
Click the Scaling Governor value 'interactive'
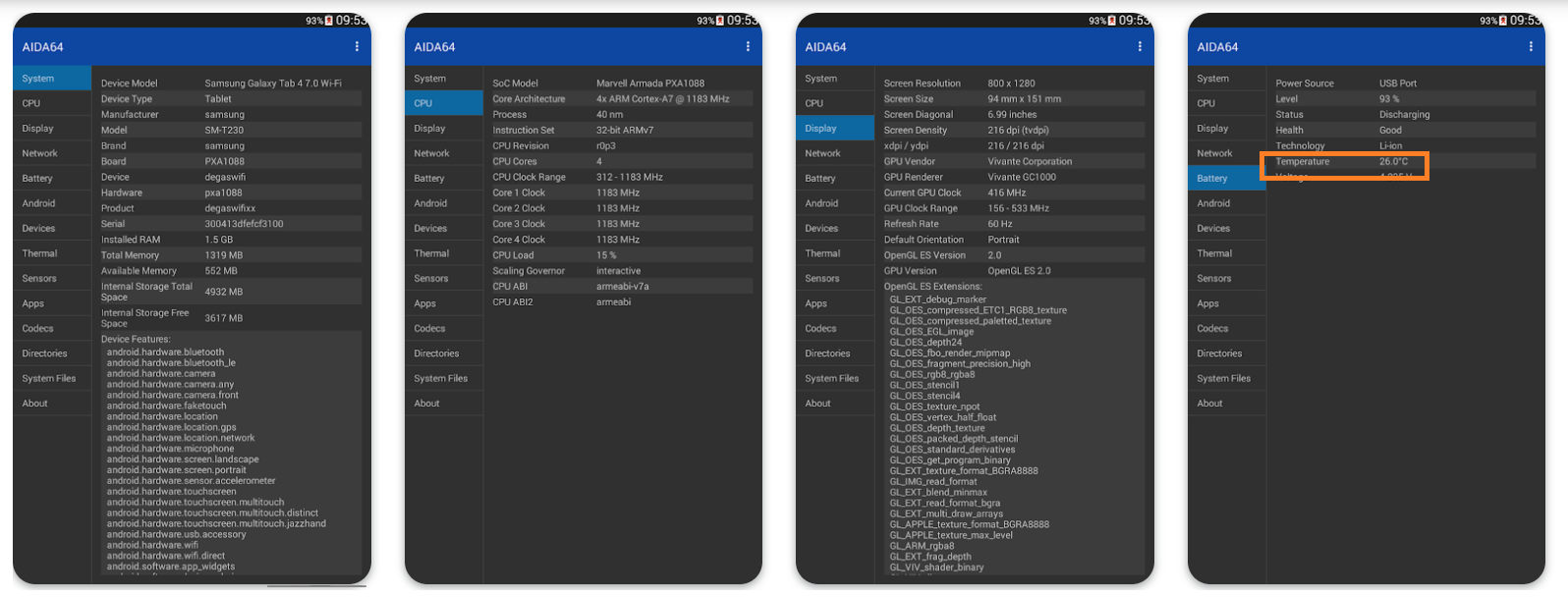tap(618, 271)
